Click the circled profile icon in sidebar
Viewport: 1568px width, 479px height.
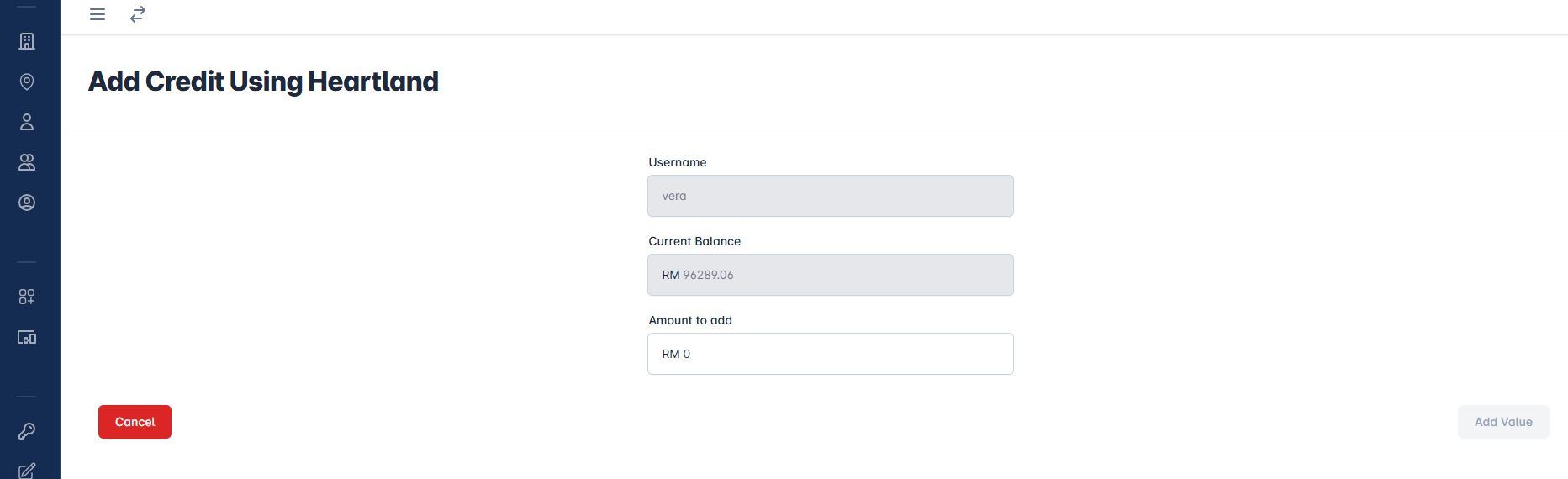tap(27, 203)
